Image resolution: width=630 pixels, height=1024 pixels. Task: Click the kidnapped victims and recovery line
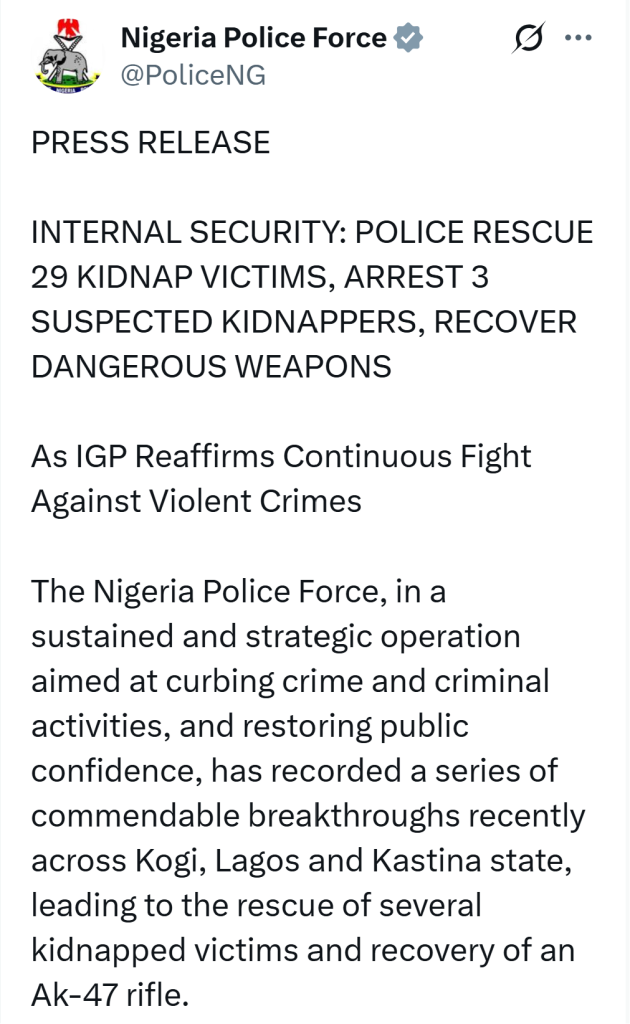tap(303, 951)
